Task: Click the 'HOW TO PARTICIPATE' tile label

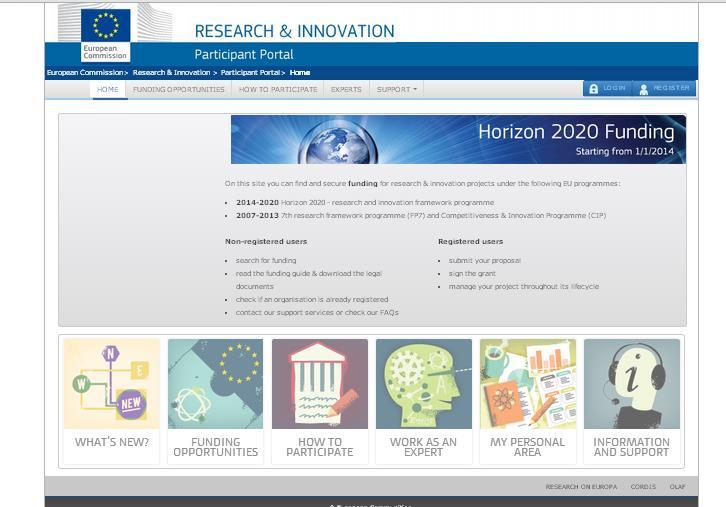Action: (320, 447)
